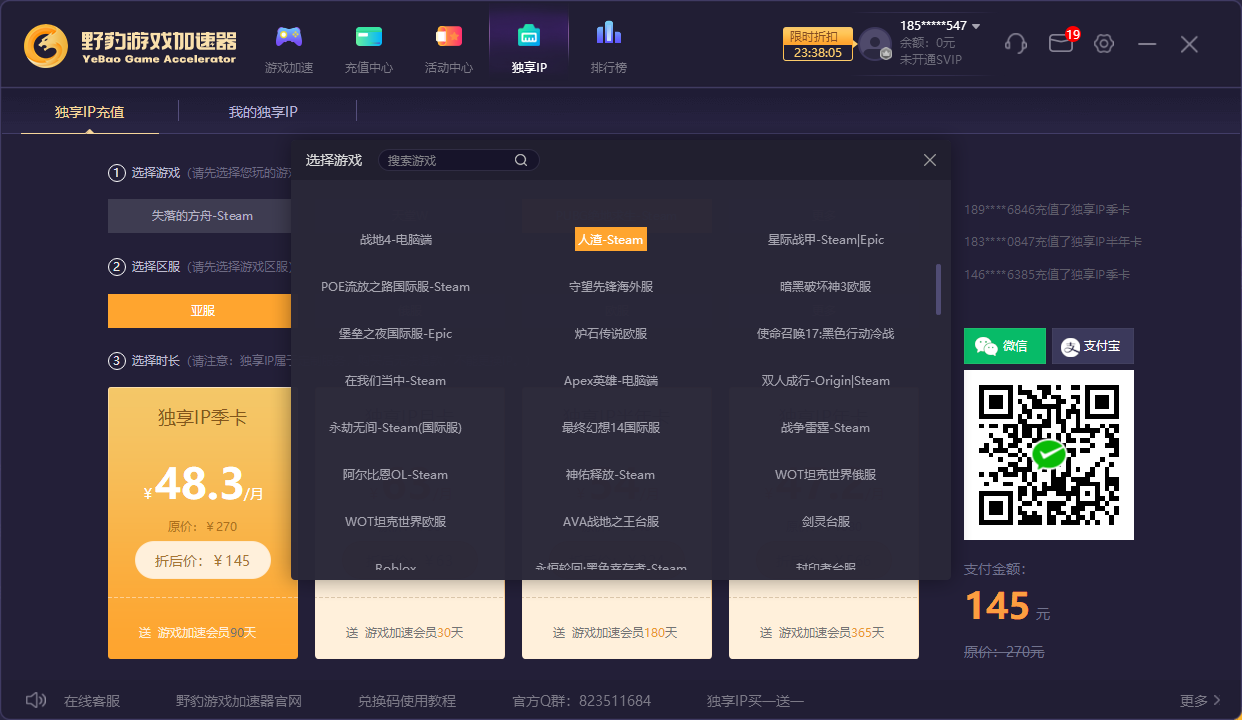Viewport: 1242px width, 720px height.
Task: Choose 微信 payment method
Action: (1005, 346)
